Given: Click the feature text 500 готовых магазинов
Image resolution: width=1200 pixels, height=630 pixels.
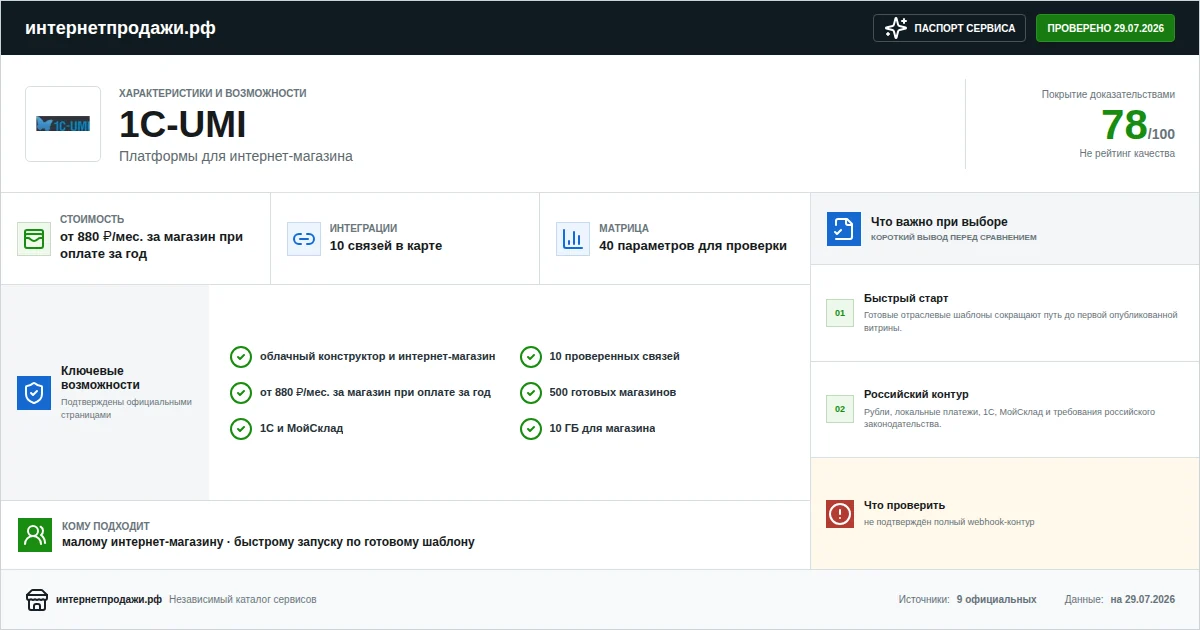Looking at the screenshot, I should coord(613,392).
